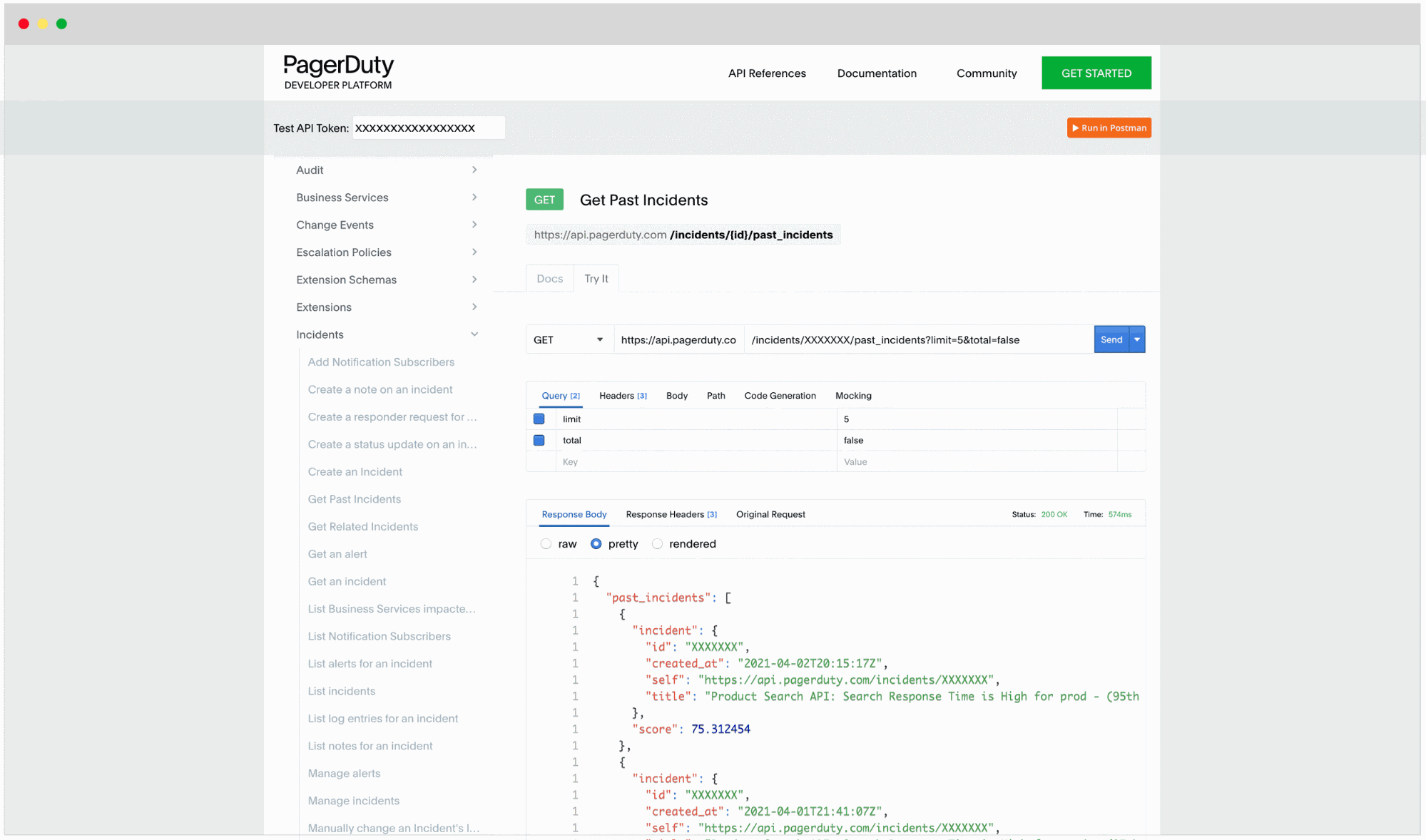Uncheck the total query parameter checkbox
Image resolution: width=1426 pixels, height=840 pixels.
tap(539, 441)
